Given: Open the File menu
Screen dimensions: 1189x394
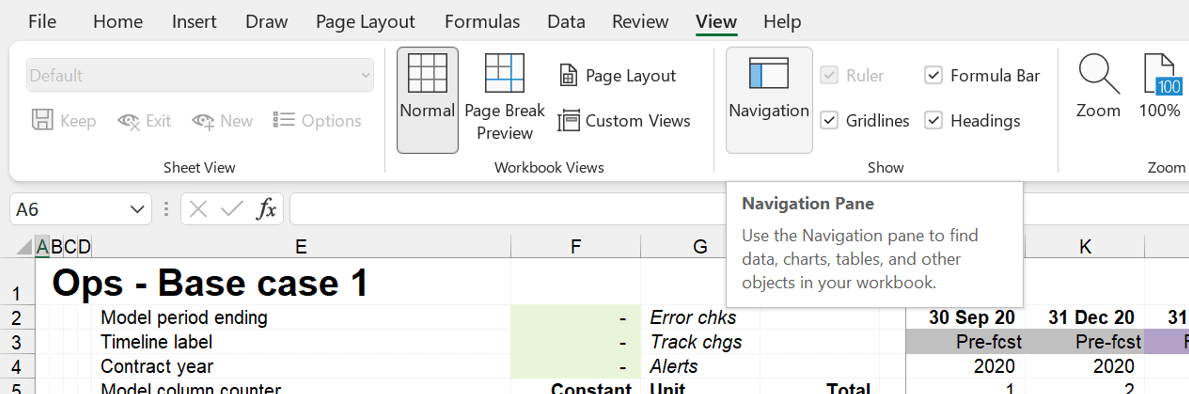Looking at the screenshot, I should (x=42, y=22).
